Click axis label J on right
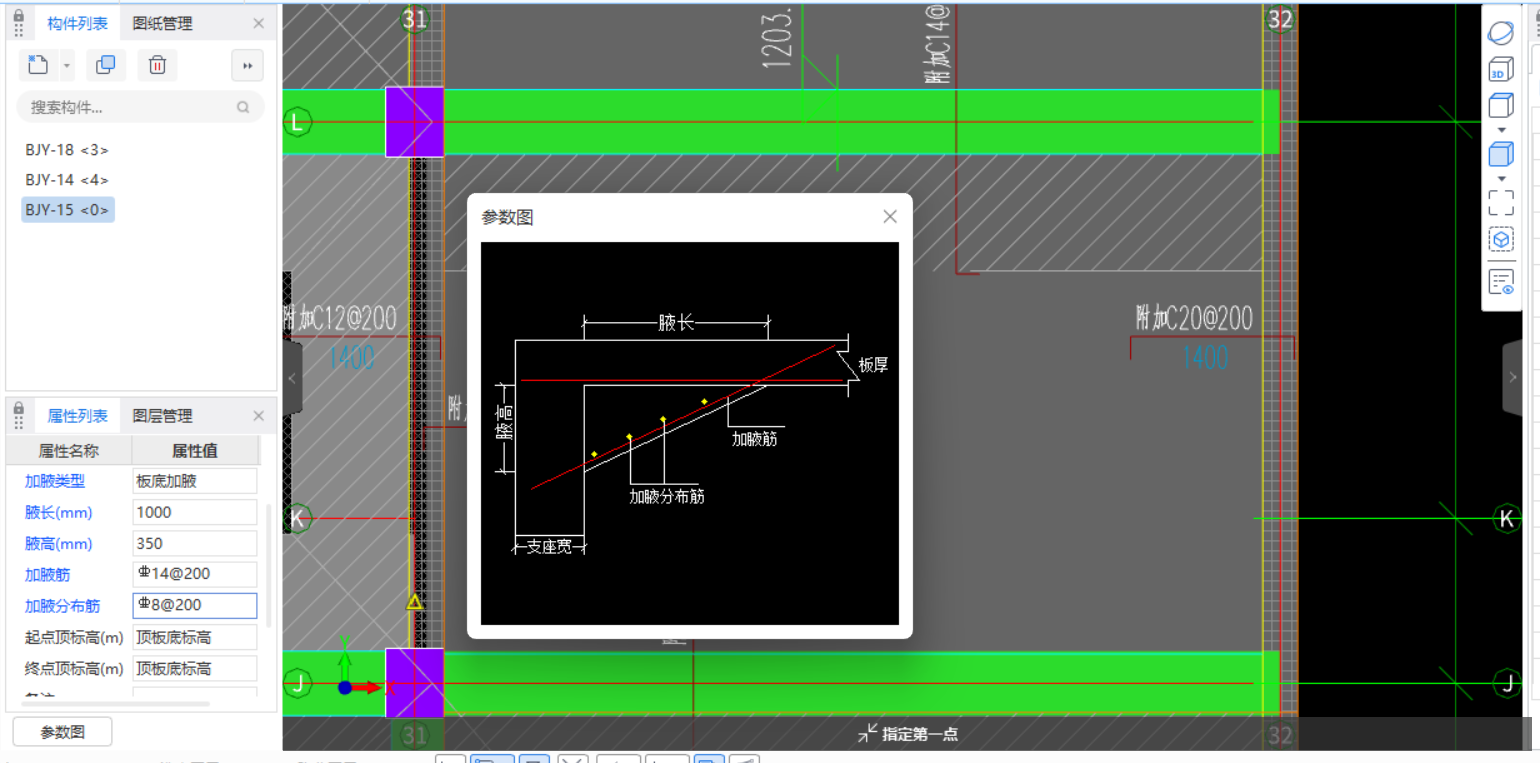The height and width of the screenshot is (763, 1540). pos(1507,684)
